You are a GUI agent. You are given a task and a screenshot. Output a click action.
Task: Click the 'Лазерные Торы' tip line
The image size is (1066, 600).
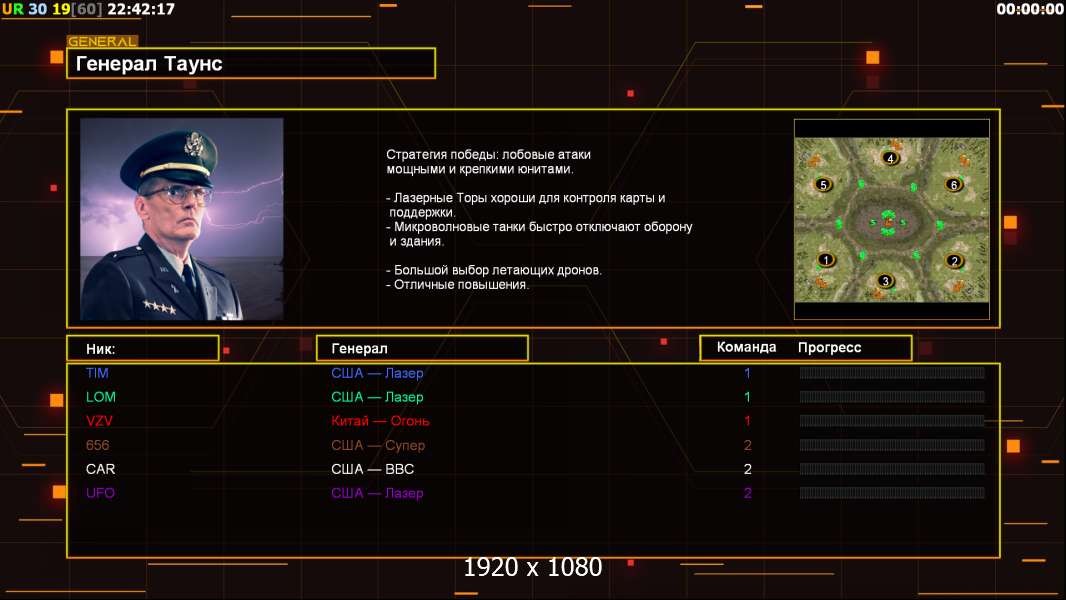click(526, 205)
